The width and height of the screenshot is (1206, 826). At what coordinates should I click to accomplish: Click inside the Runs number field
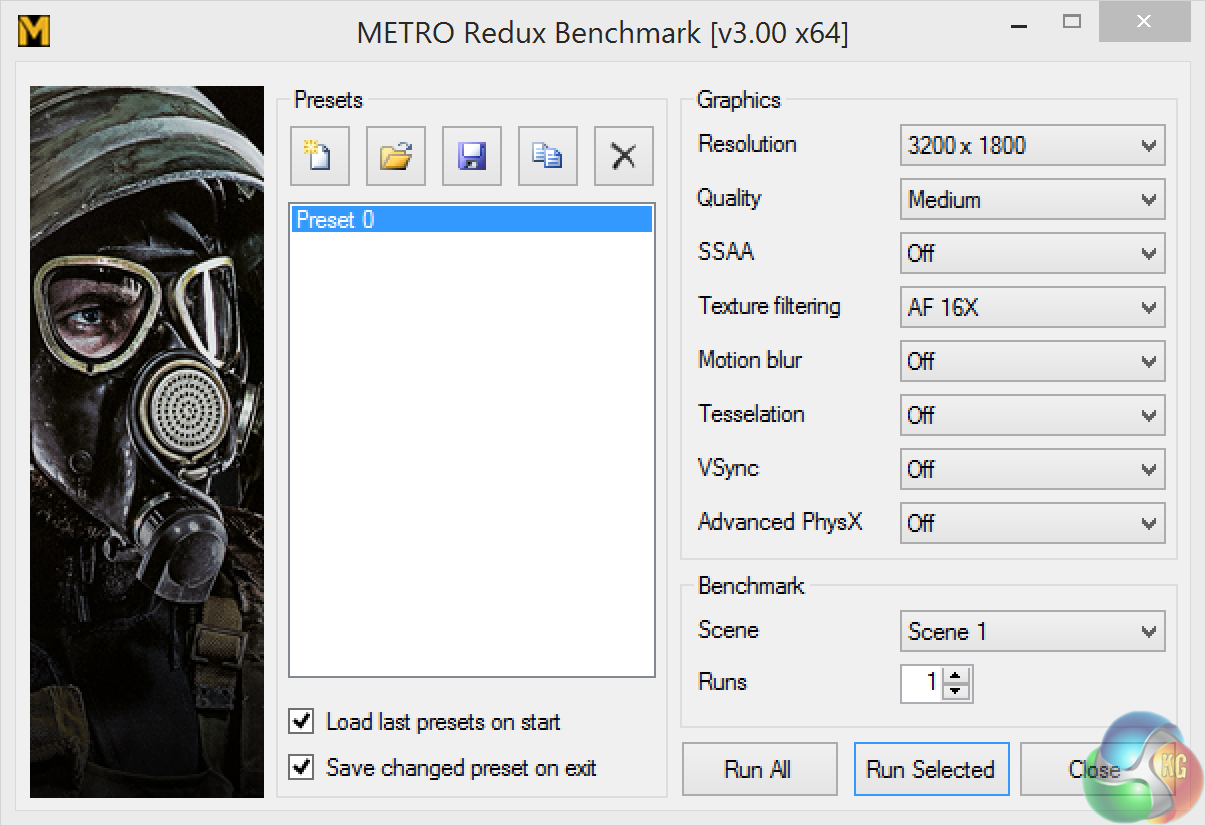pos(922,683)
